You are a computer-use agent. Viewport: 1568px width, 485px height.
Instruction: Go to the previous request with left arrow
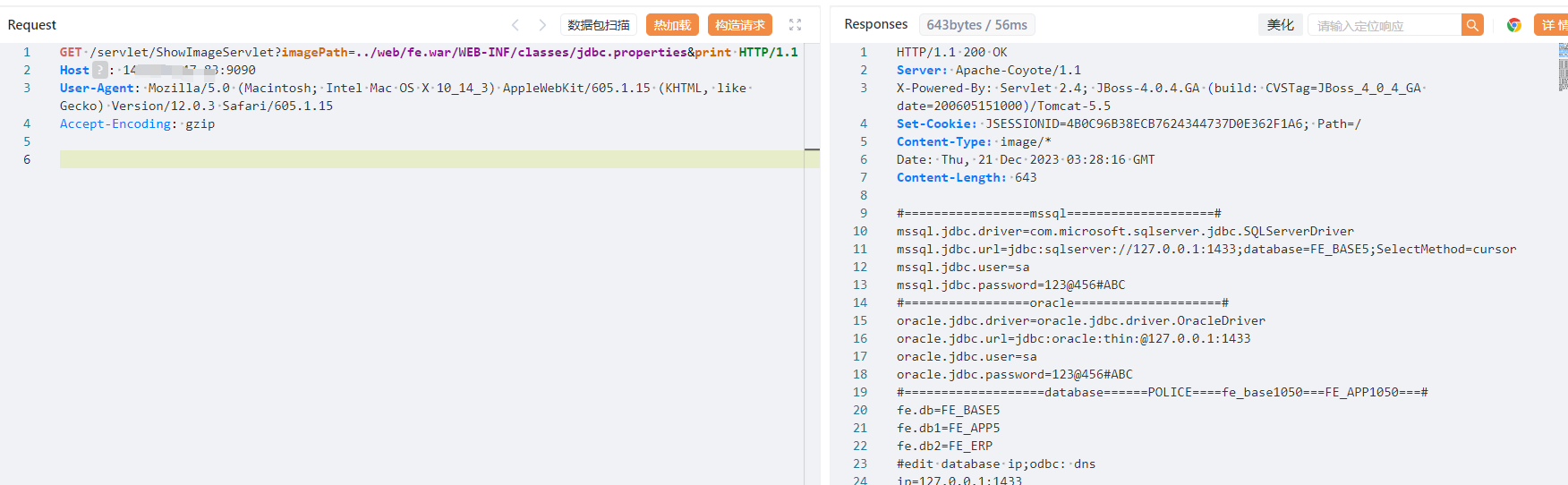click(x=515, y=25)
